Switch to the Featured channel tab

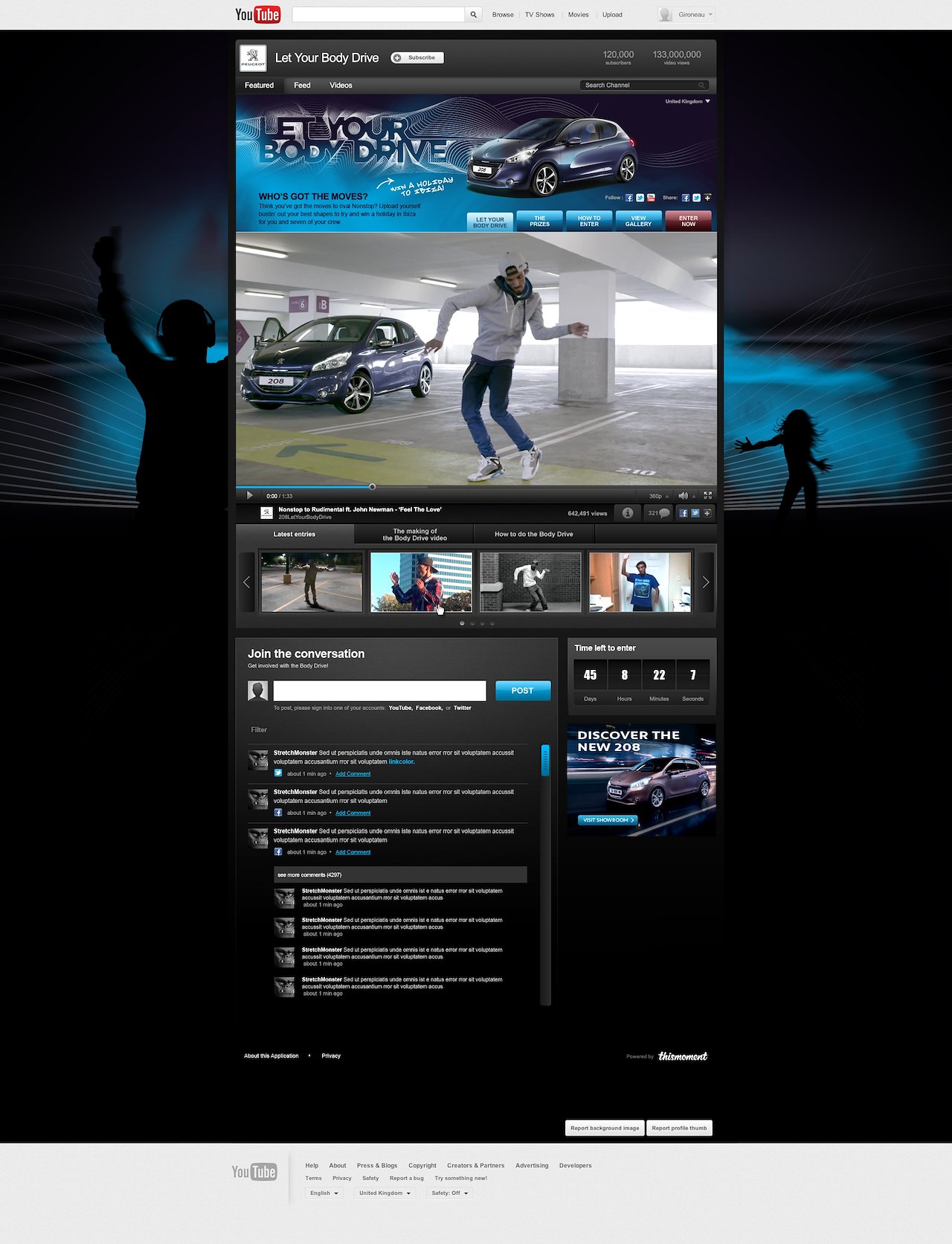260,86
